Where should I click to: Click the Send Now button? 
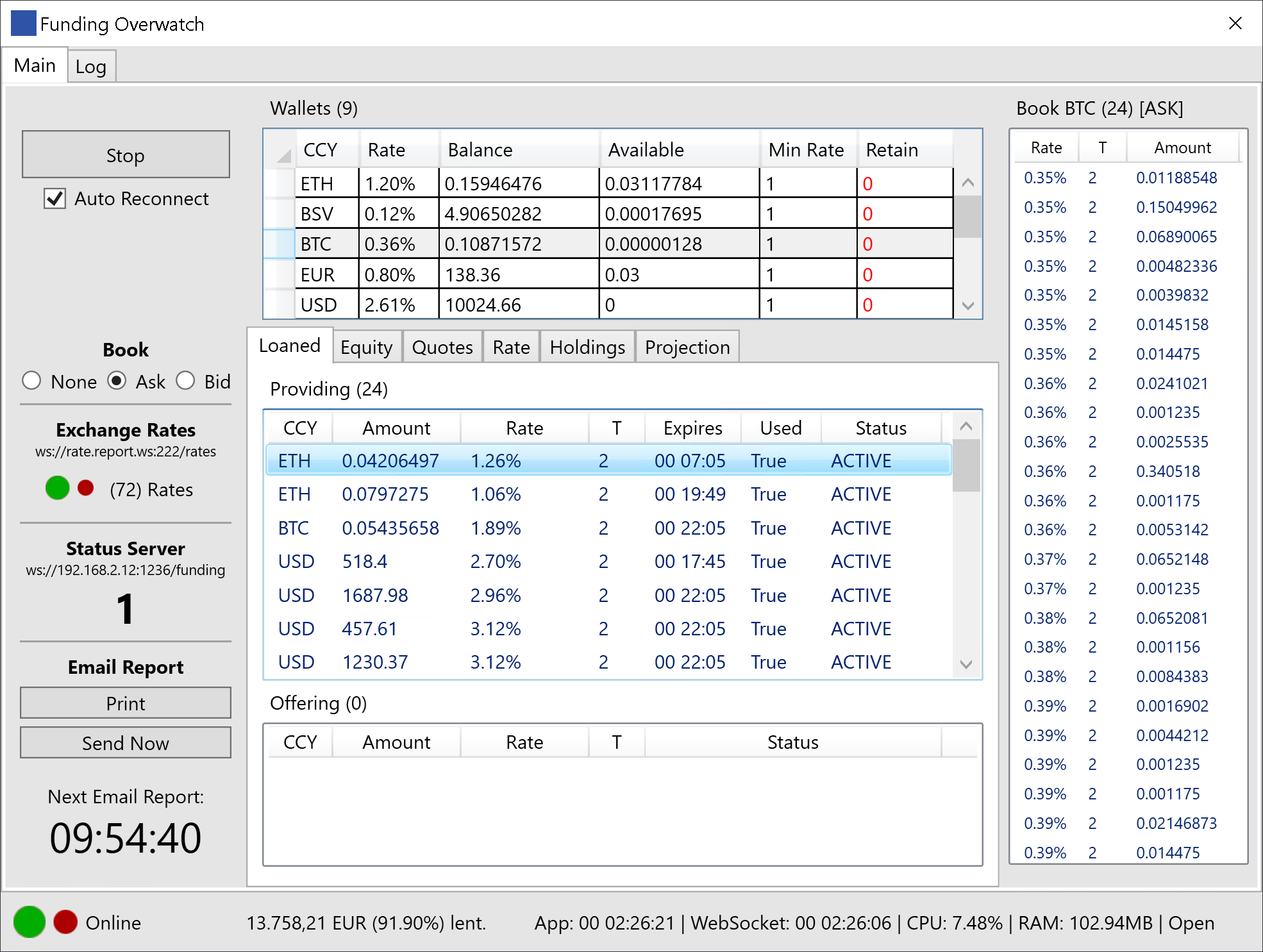coord(126,742)
